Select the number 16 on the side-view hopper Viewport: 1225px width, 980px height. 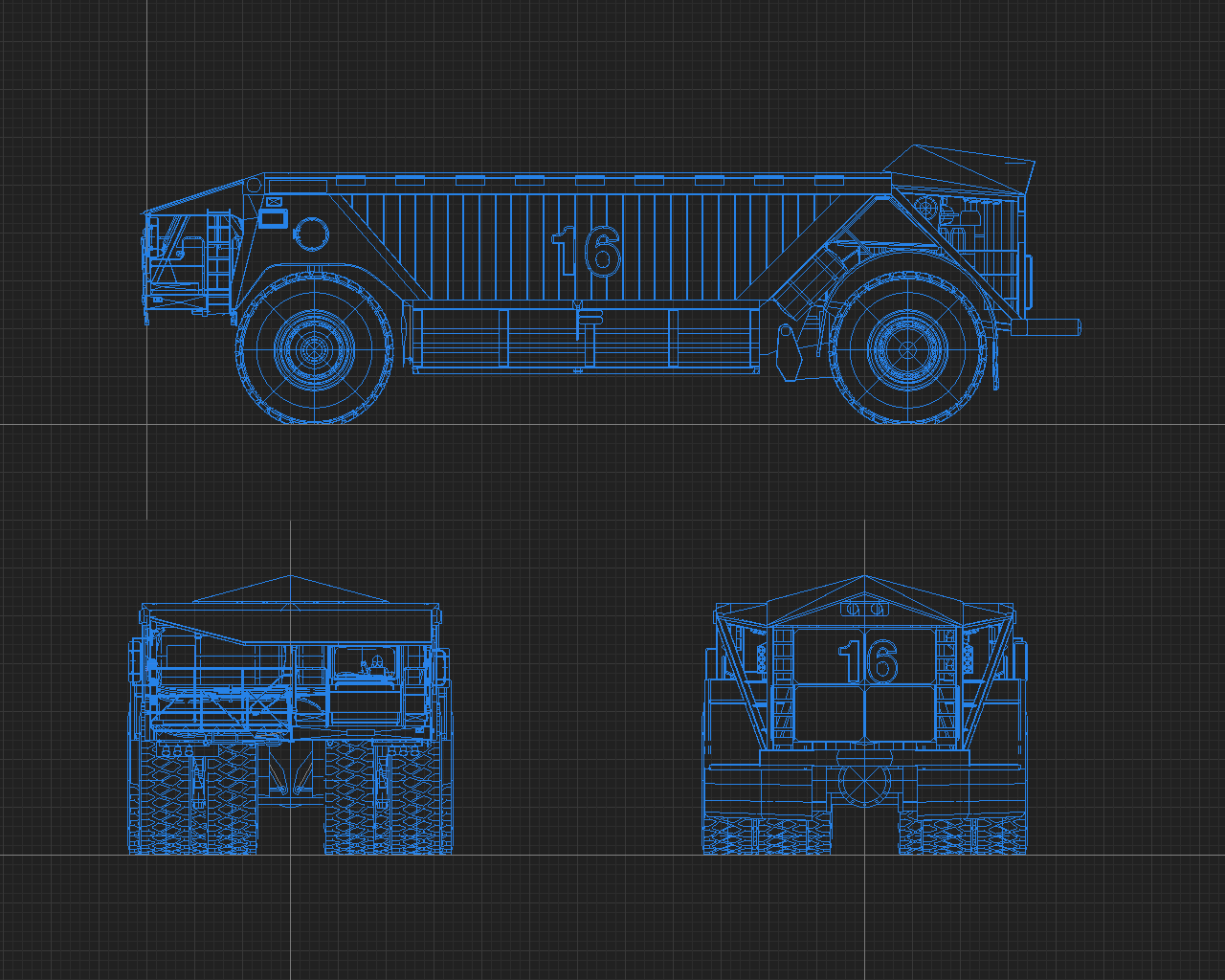pos(586,252)
